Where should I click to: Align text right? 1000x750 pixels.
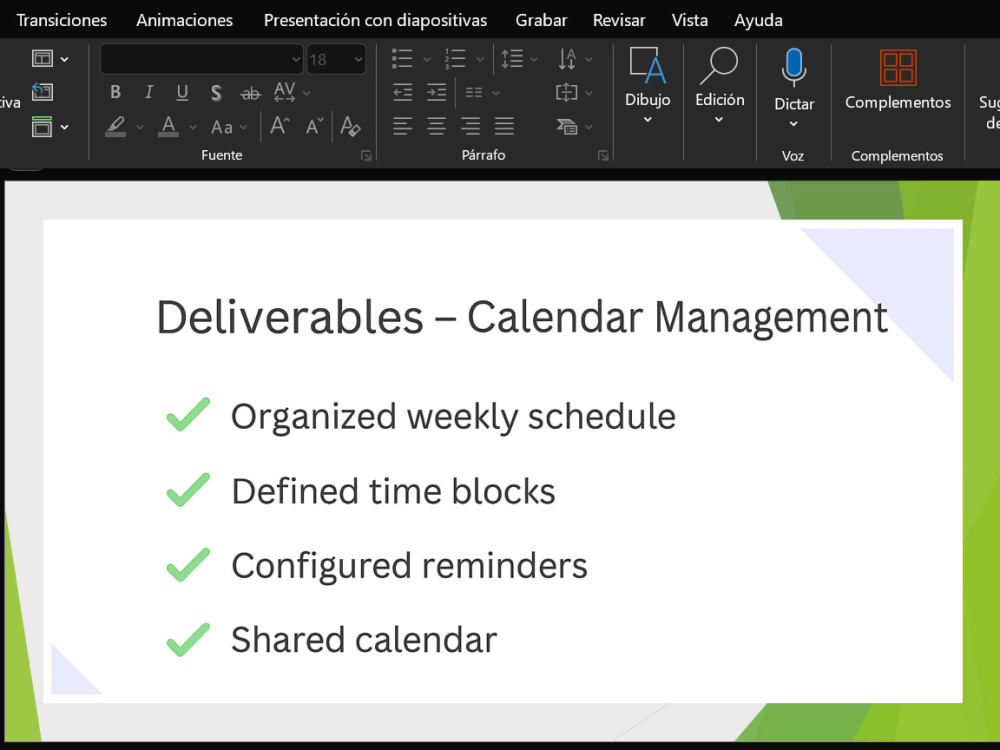point(470,126)
